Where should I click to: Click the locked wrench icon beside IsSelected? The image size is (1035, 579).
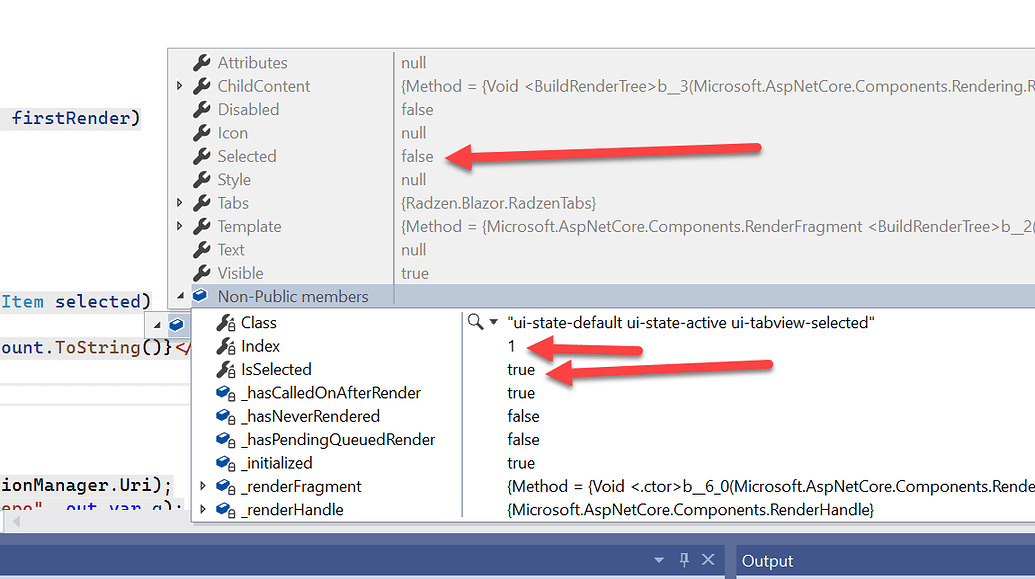tap(226, 370)
